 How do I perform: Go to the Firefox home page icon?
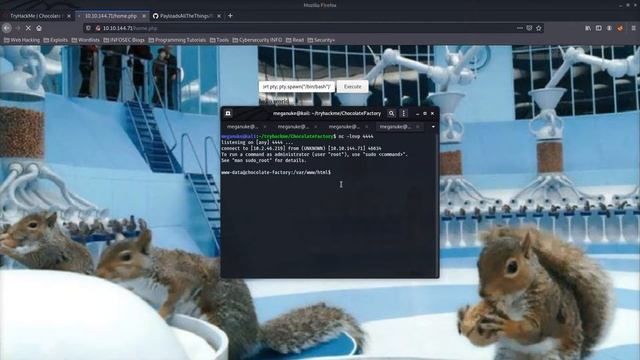point(39,28)
